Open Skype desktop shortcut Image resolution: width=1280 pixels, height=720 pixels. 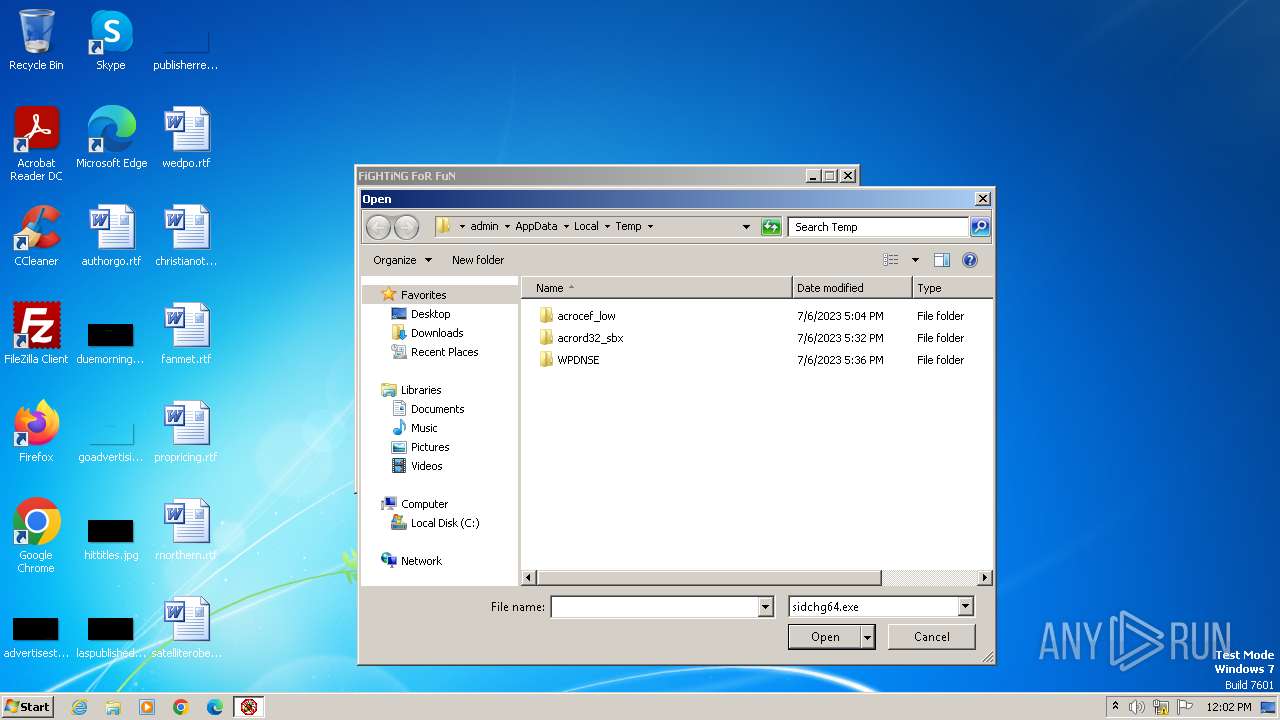[110, 41]
